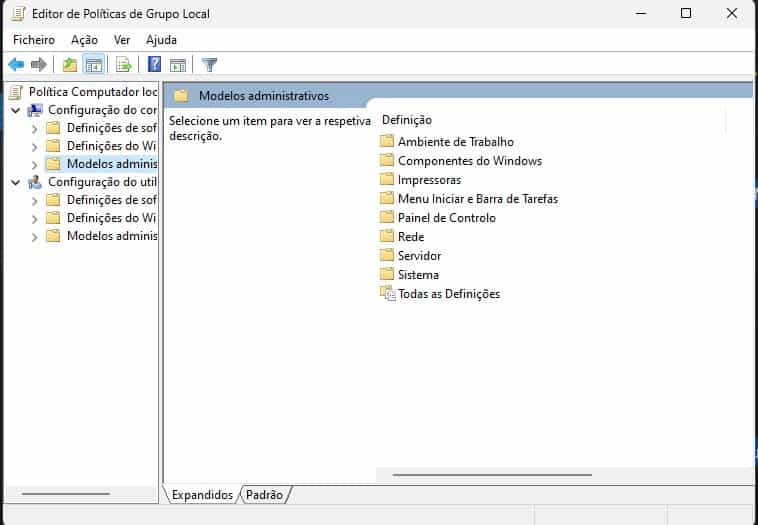Image resolution: width=758 pixels, height=525 pixels.
Task: Toggle the Show/Hide Console Tree icon
Action: pyautogui.click(x=93, y=65)
